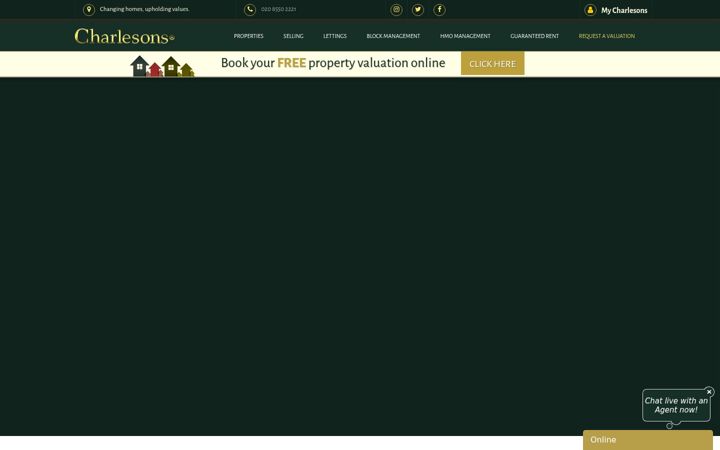
Task: Open the HMO Management menu
Action: click(465, 36)
